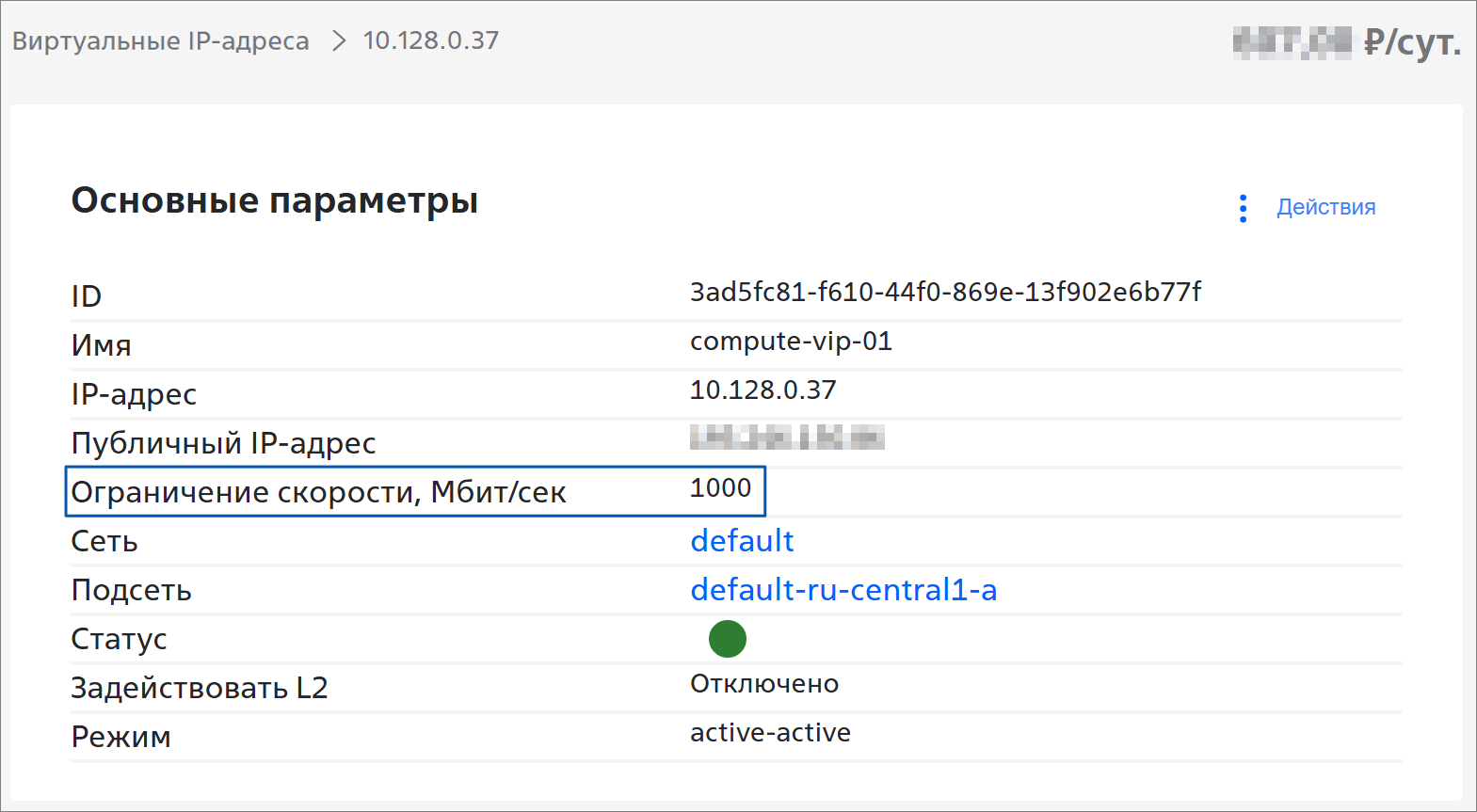Image resolution: width=1477 pixels, height=812 pixels.
Task: Click the Задействовать L2 label
Action: 200,688
